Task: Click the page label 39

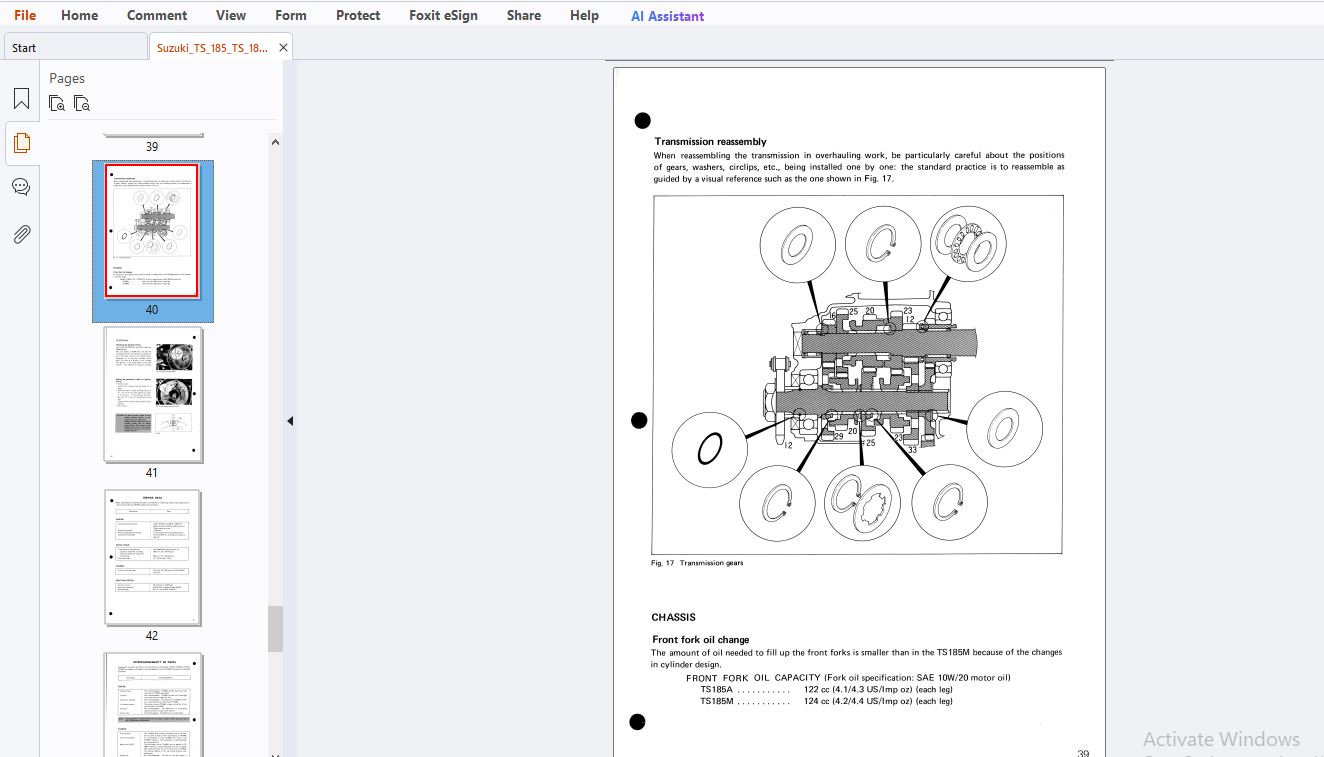Action: (x=152, y=147)
